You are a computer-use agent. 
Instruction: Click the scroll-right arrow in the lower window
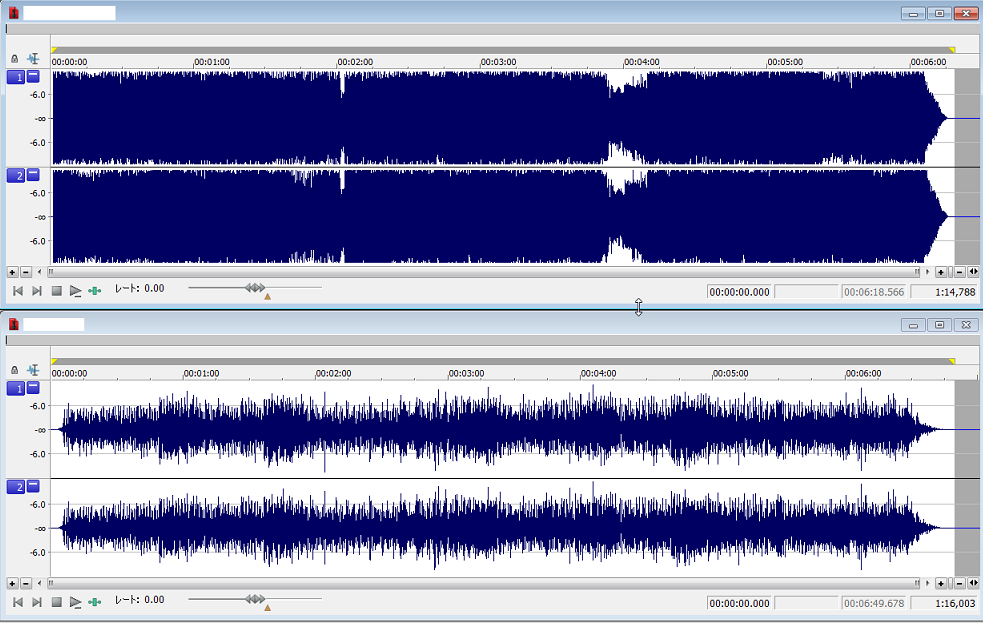928,584
